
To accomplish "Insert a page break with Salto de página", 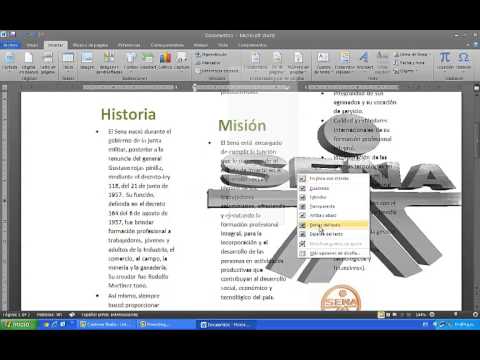I will [x=48, y=63].
